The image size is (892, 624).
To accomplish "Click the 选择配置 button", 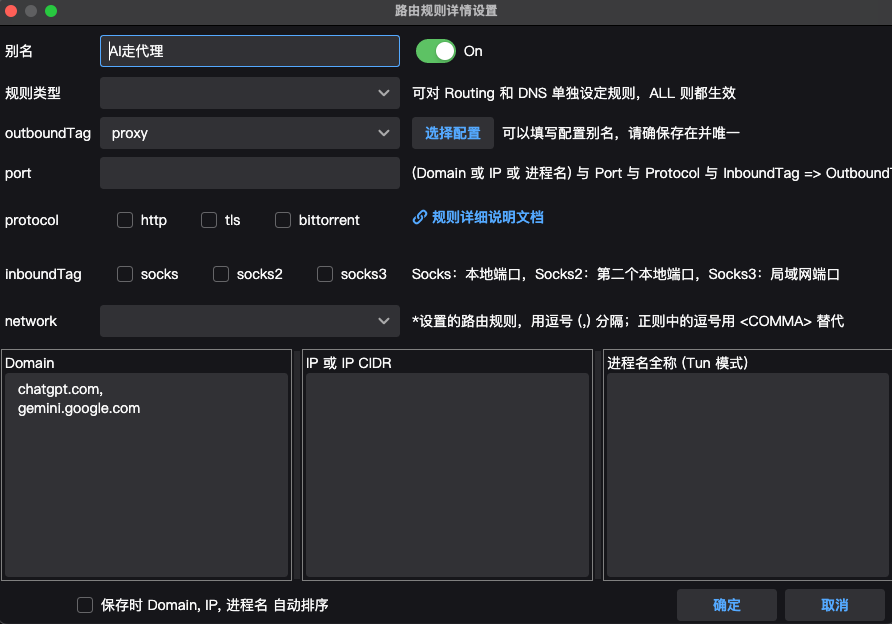I will 452,132.
